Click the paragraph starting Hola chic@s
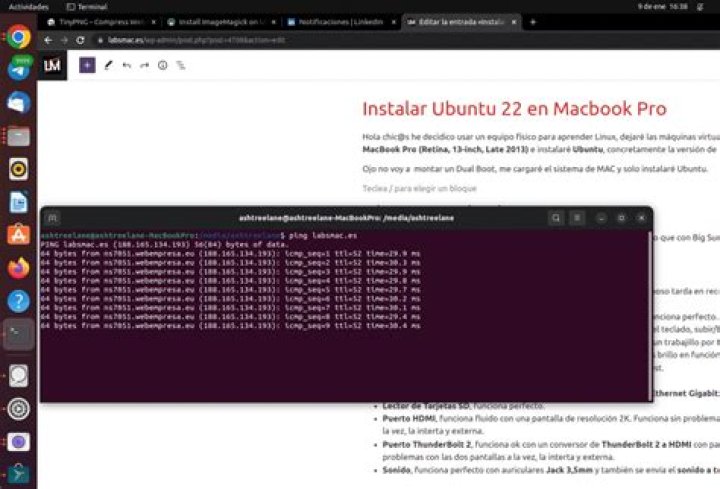This screenshot has width=720, height=489. coord(541,143)
